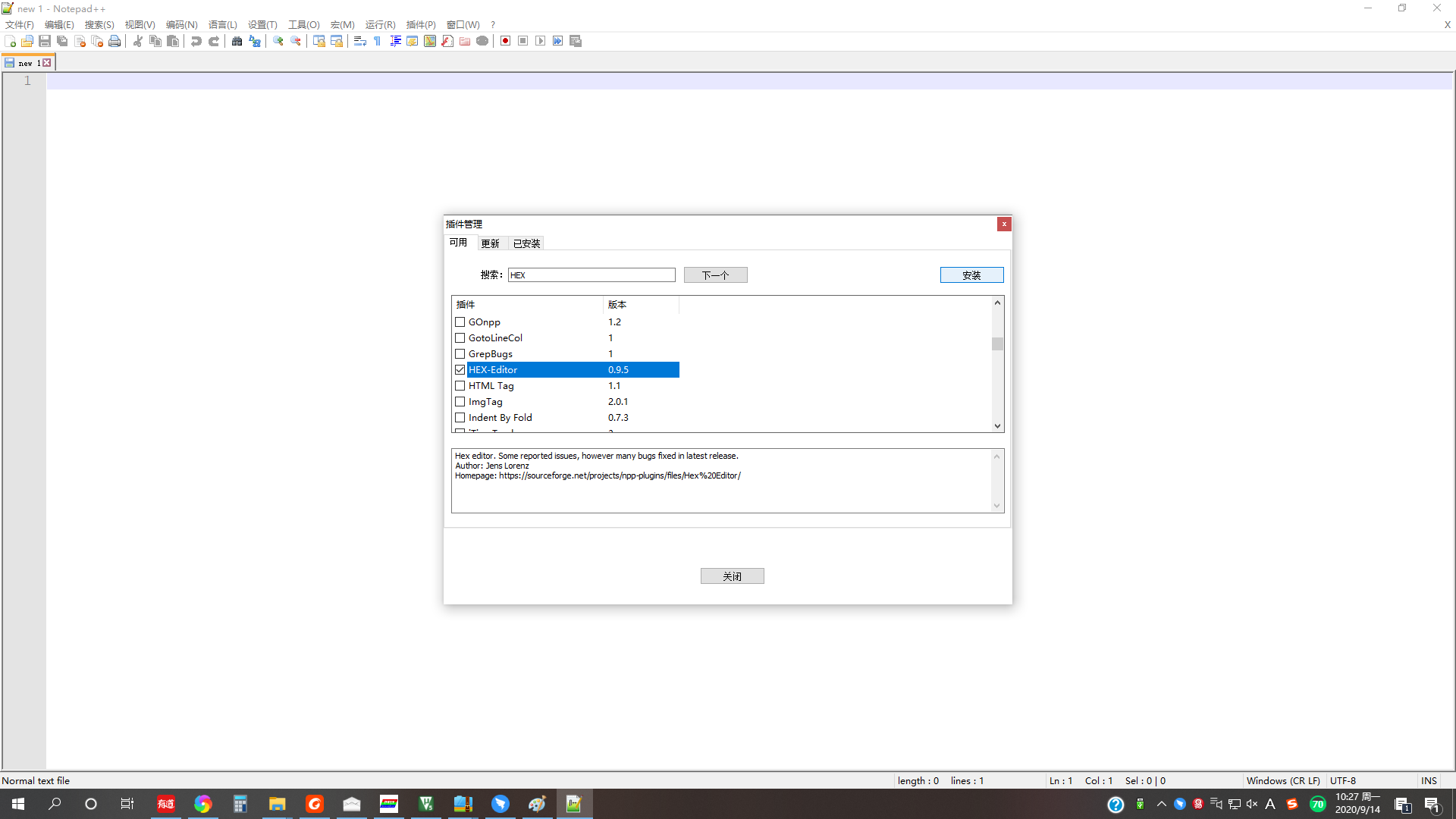
Task: Click the 安装 install button
Action: 971,275
